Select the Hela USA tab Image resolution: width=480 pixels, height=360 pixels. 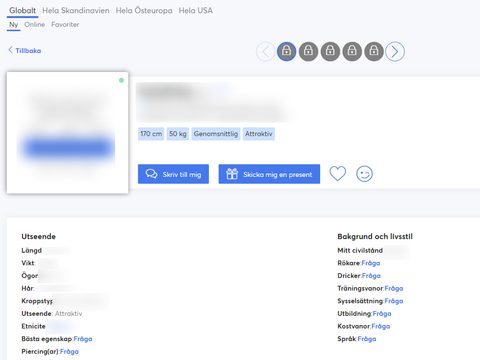click(x=196, y=11)
